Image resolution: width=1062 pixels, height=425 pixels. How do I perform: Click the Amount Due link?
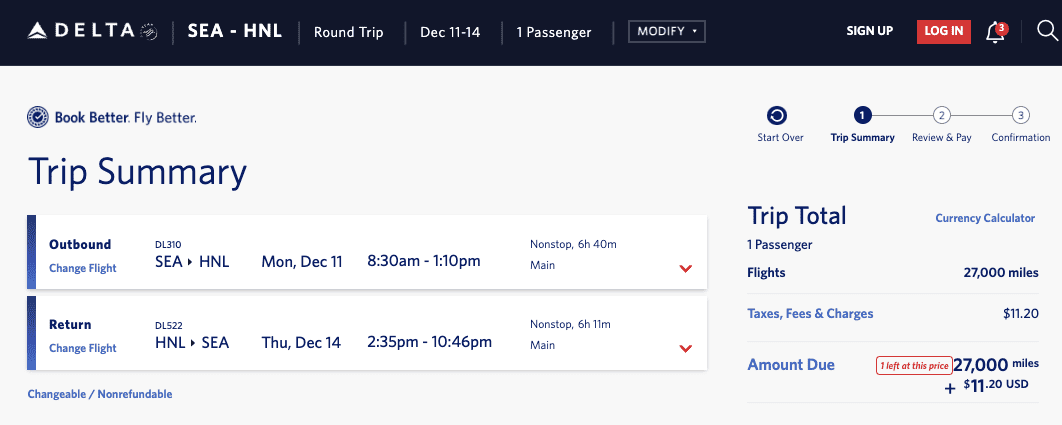pos(791,365)
